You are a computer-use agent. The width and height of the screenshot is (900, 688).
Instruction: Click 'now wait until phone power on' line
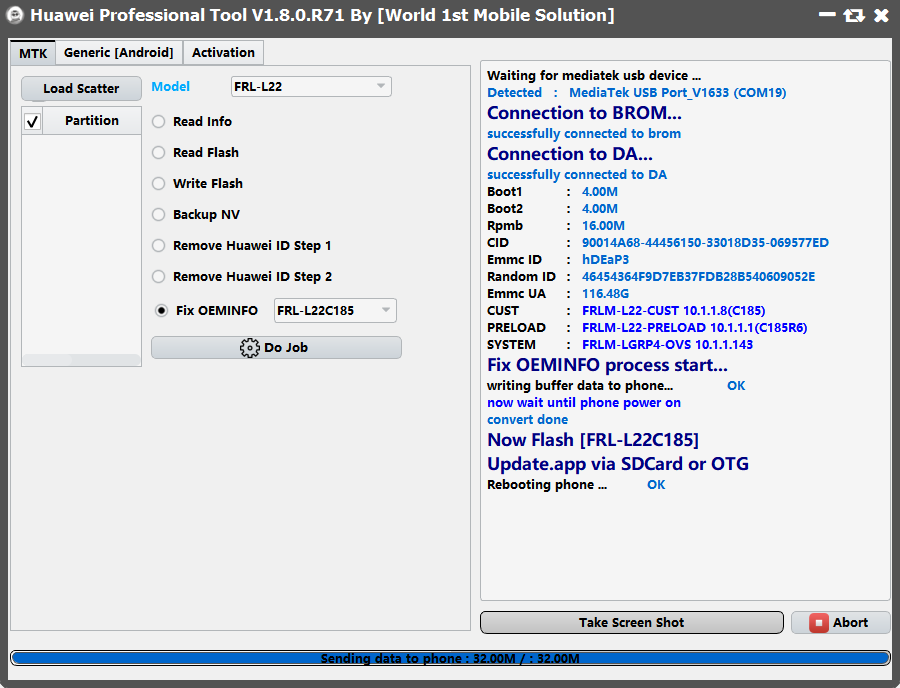point(584,403)
